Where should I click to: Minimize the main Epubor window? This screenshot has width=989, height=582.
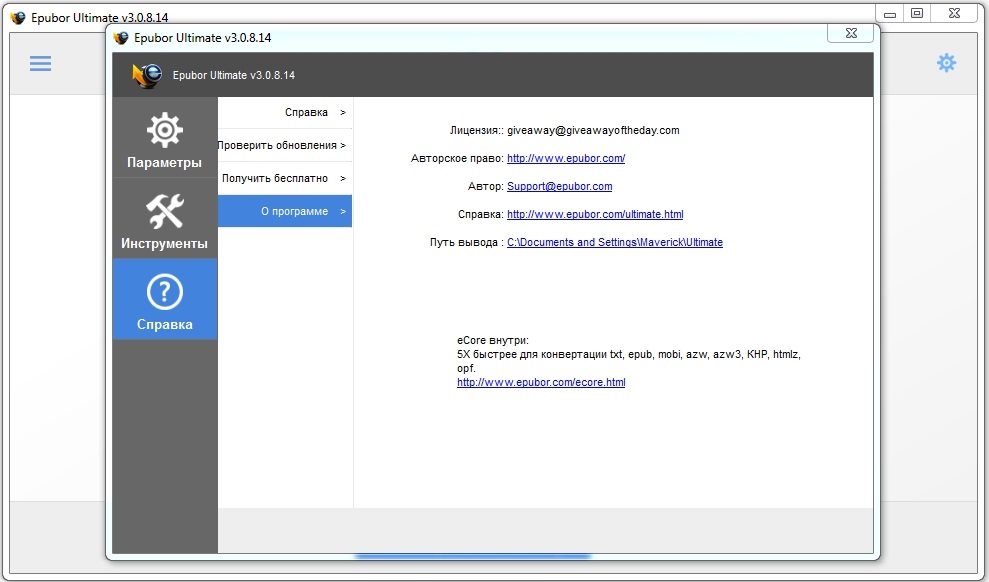click(x=890, y=14)
